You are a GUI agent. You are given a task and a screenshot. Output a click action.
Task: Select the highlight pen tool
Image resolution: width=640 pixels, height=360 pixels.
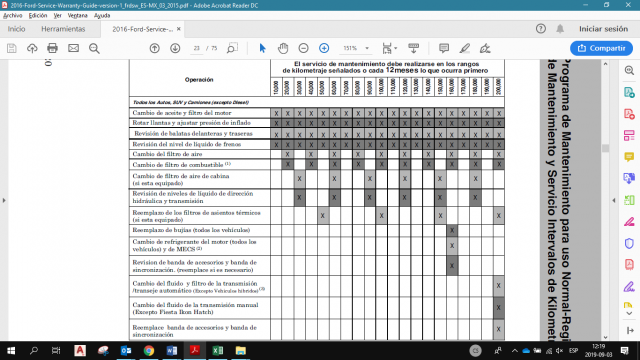click(x=464, y=48)
